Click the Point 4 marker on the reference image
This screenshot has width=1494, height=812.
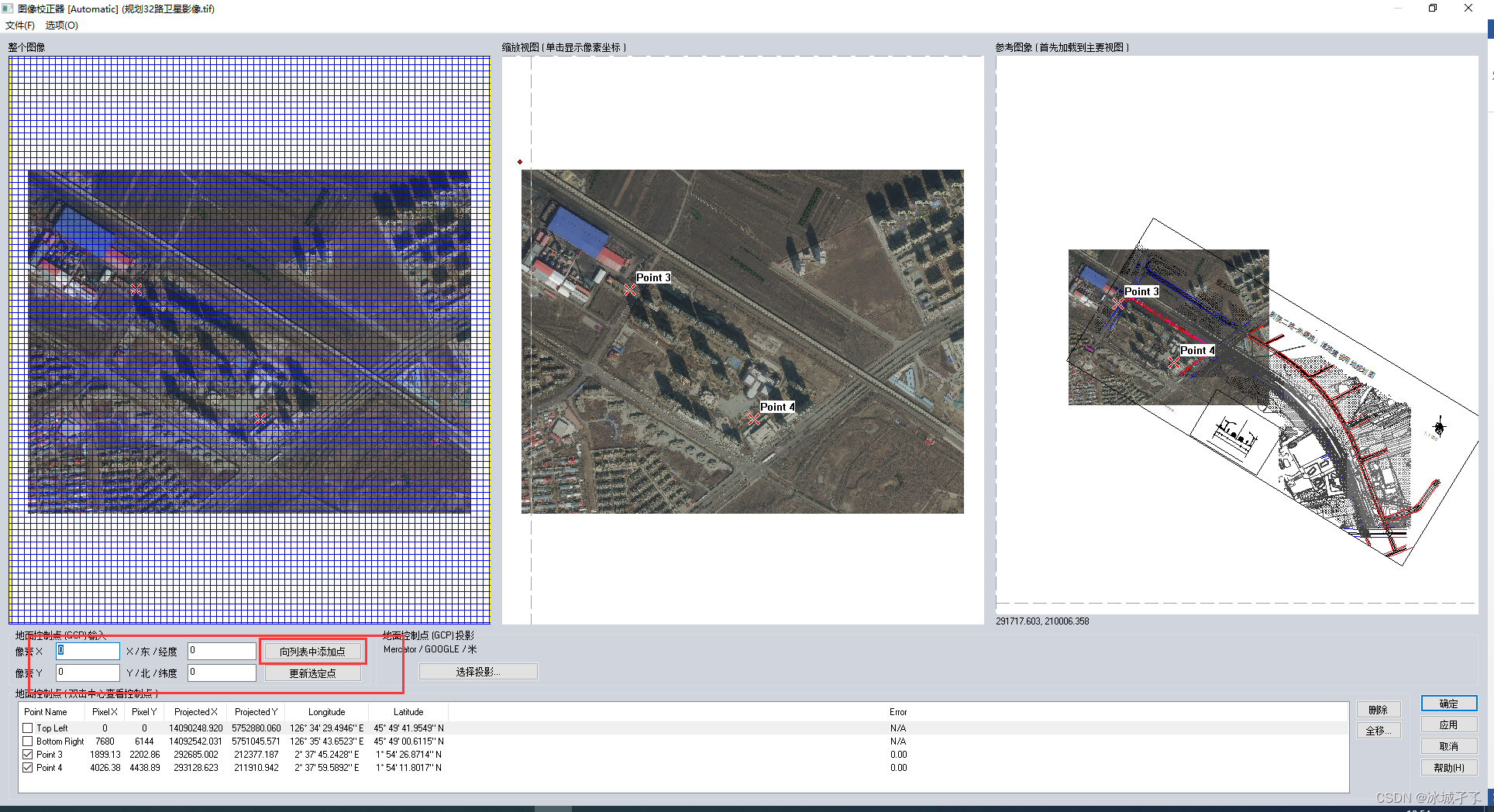point(1174,363)
